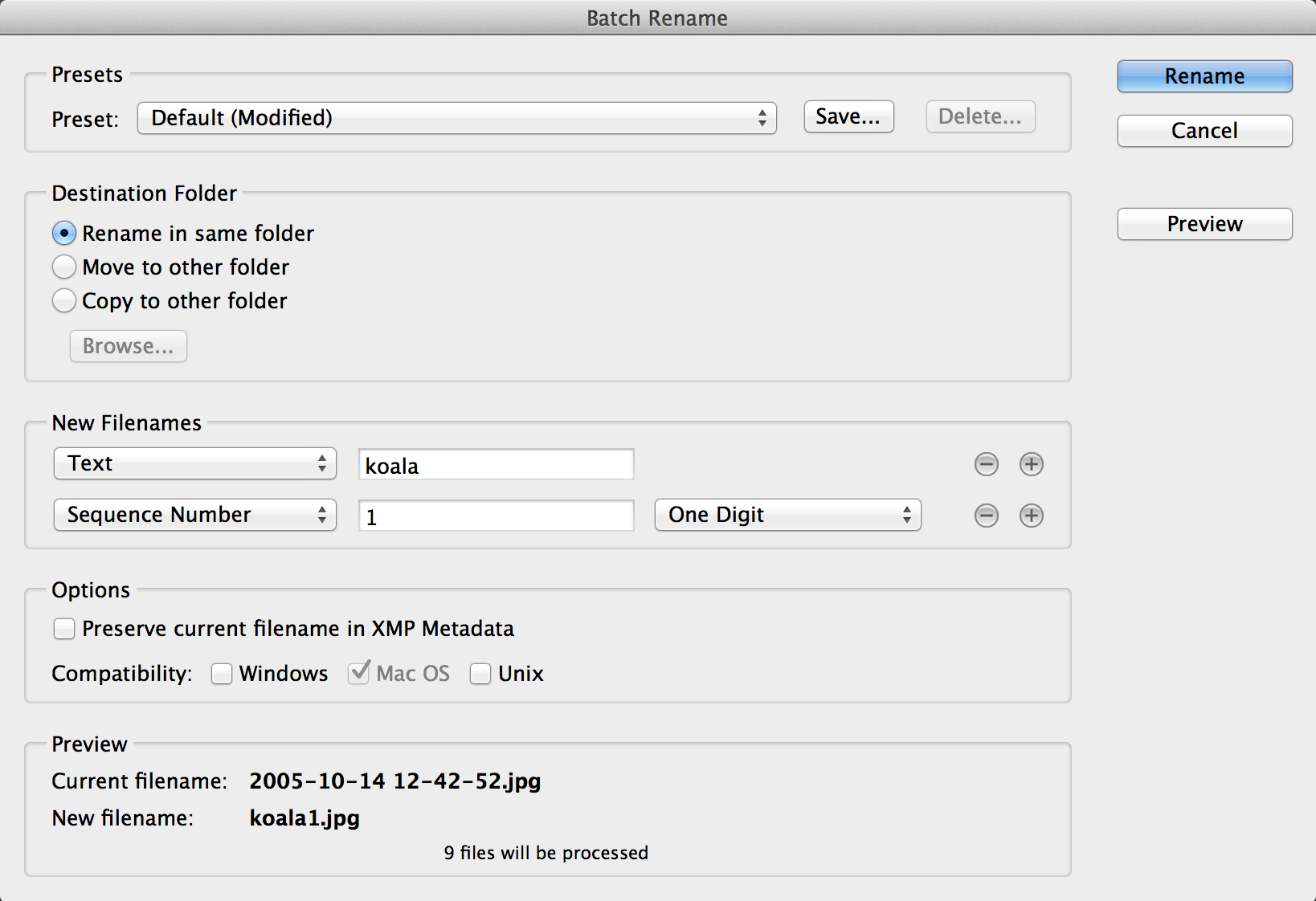
Task: Click the koala text input field
Action: coord(496,465)
